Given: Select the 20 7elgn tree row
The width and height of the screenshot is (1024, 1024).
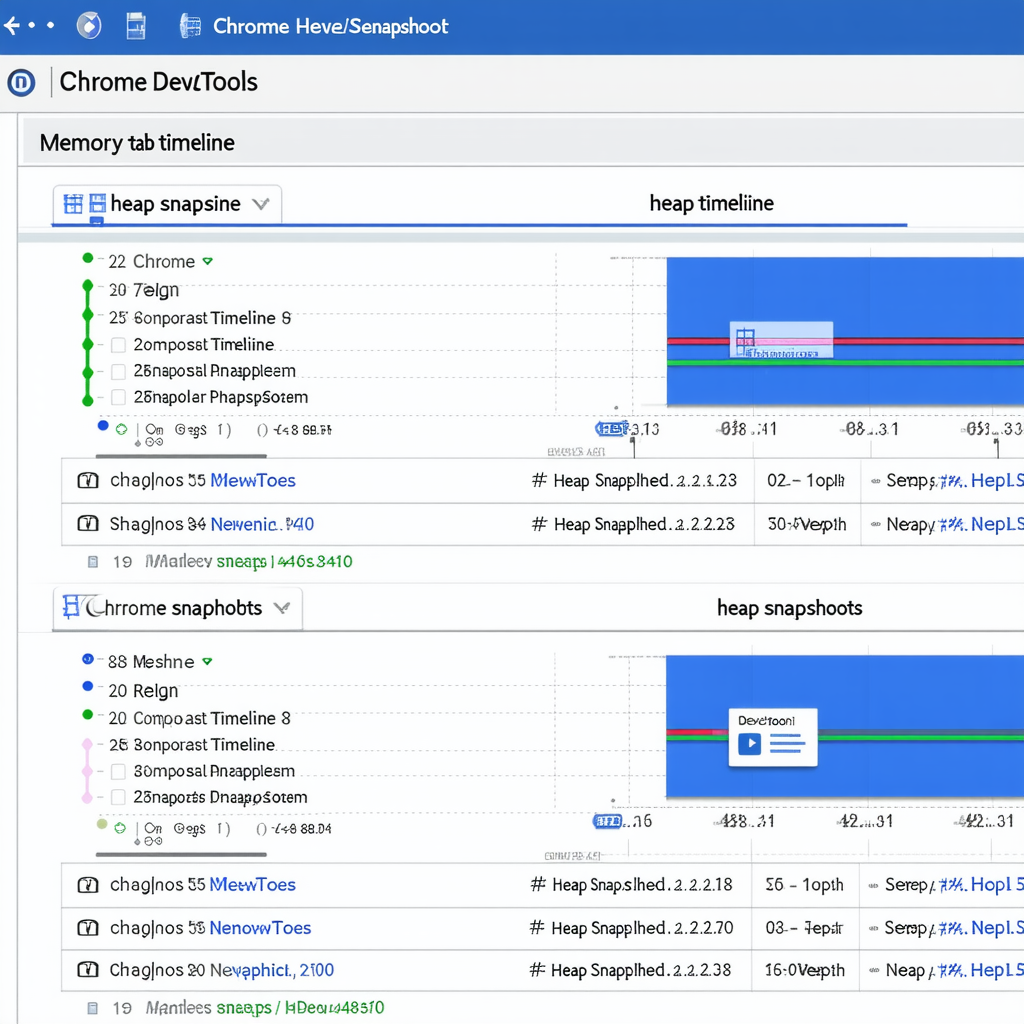Looking at the screenshot, I should [x=144, y=290].
